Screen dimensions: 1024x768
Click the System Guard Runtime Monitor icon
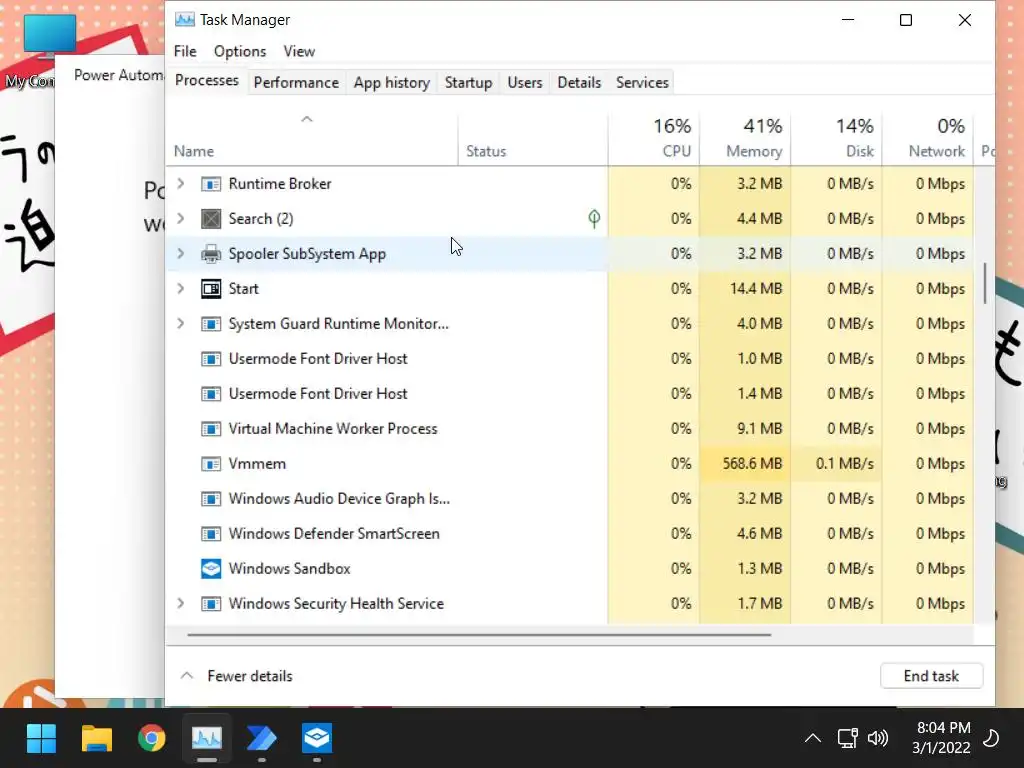coord(210,324)
